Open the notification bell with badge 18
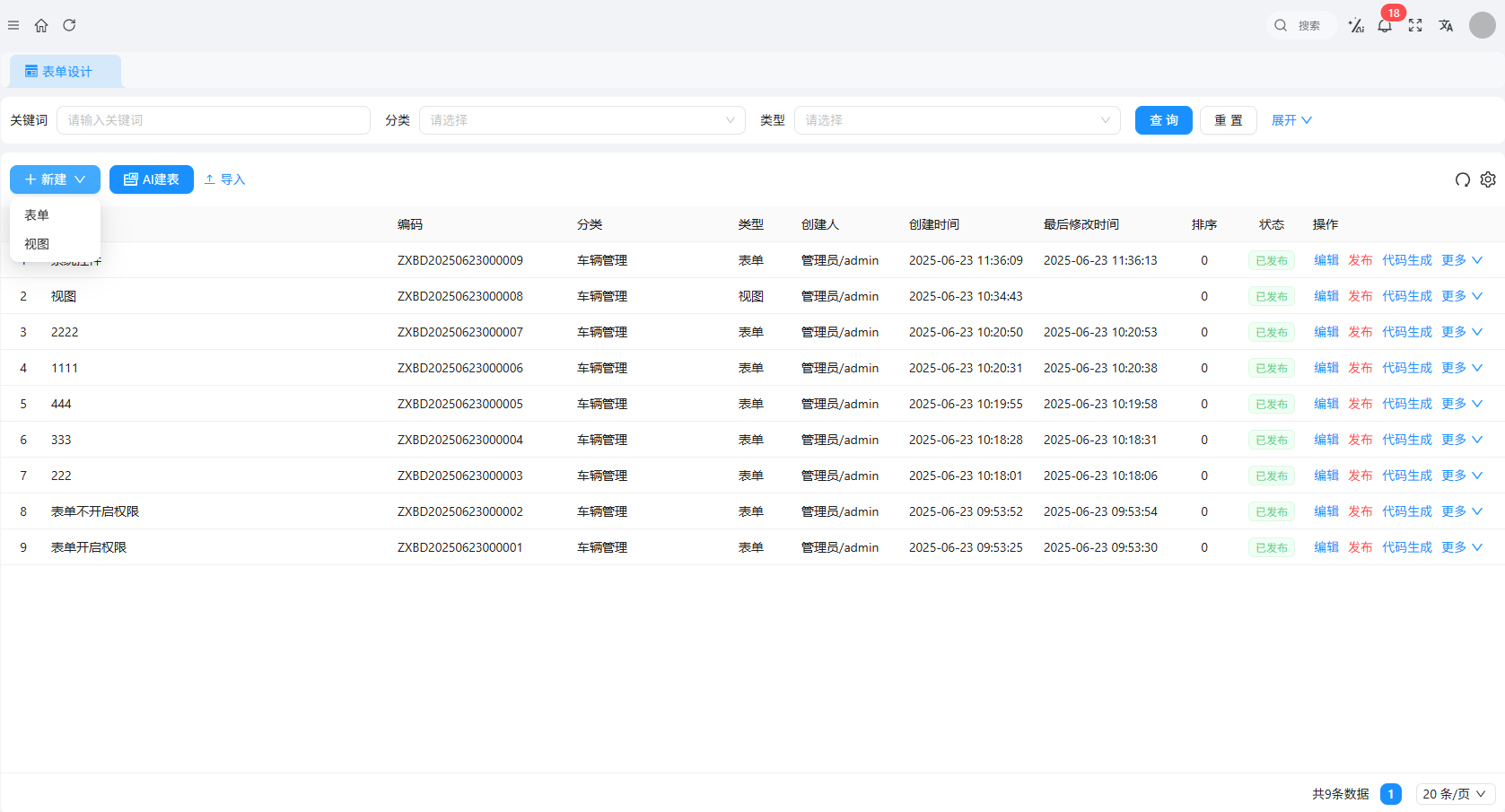 (x=1385, y=25)
